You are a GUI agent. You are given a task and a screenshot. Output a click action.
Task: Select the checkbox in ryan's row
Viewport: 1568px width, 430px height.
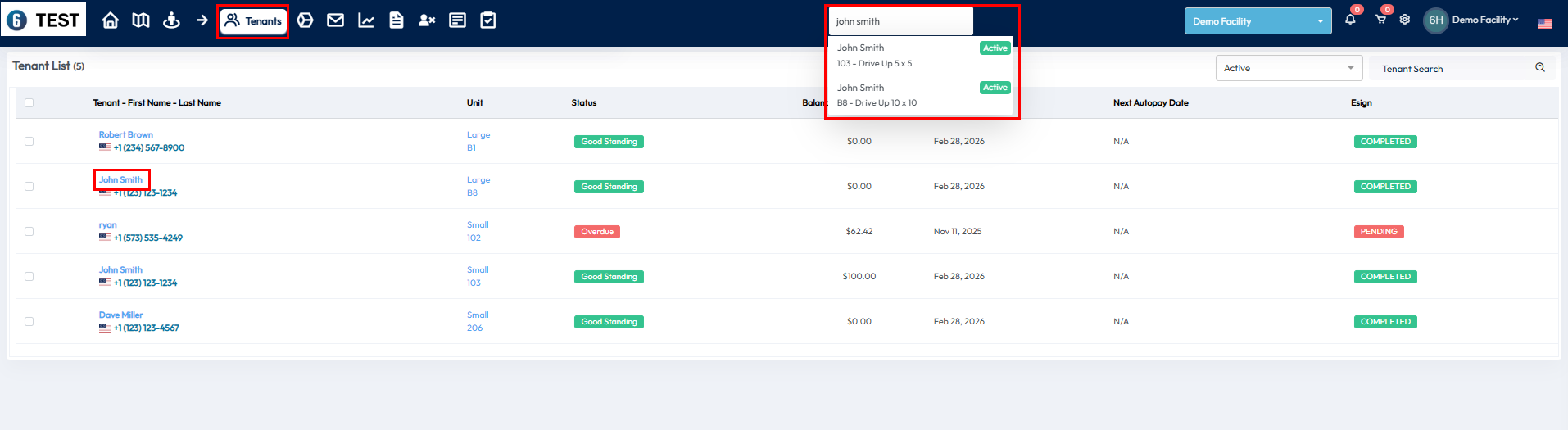[29, 232]
